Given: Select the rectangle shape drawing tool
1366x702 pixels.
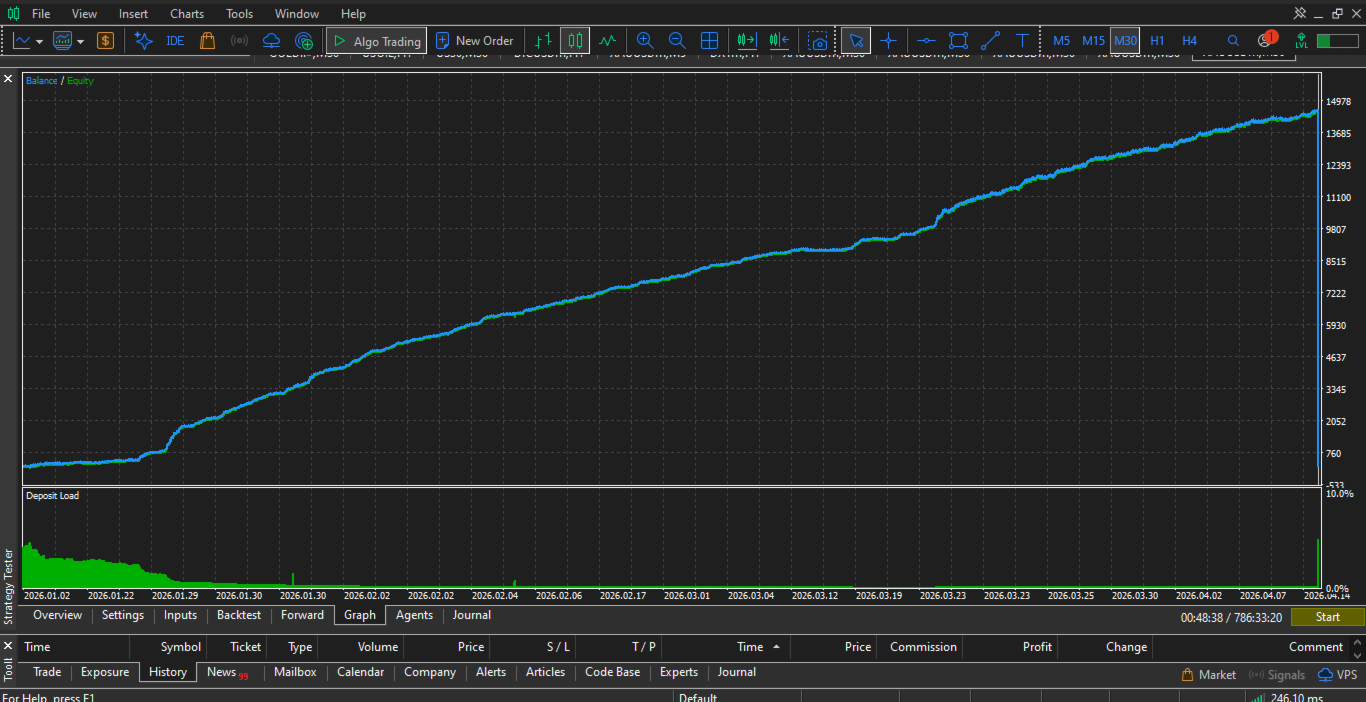Looking at the screenshot, I should (958, 41).
